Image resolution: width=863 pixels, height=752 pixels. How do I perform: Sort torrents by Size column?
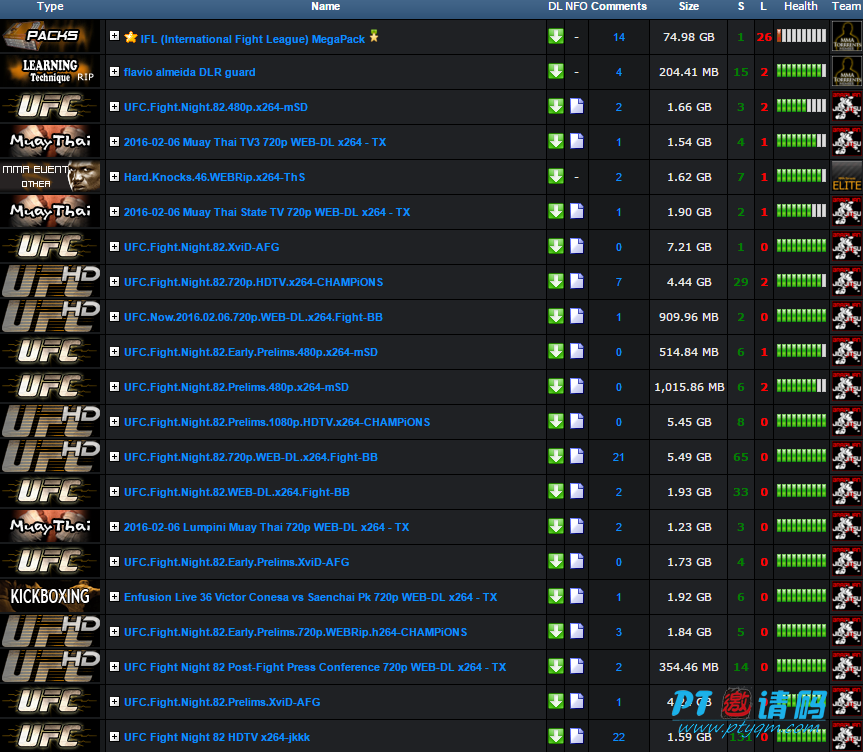689,6
